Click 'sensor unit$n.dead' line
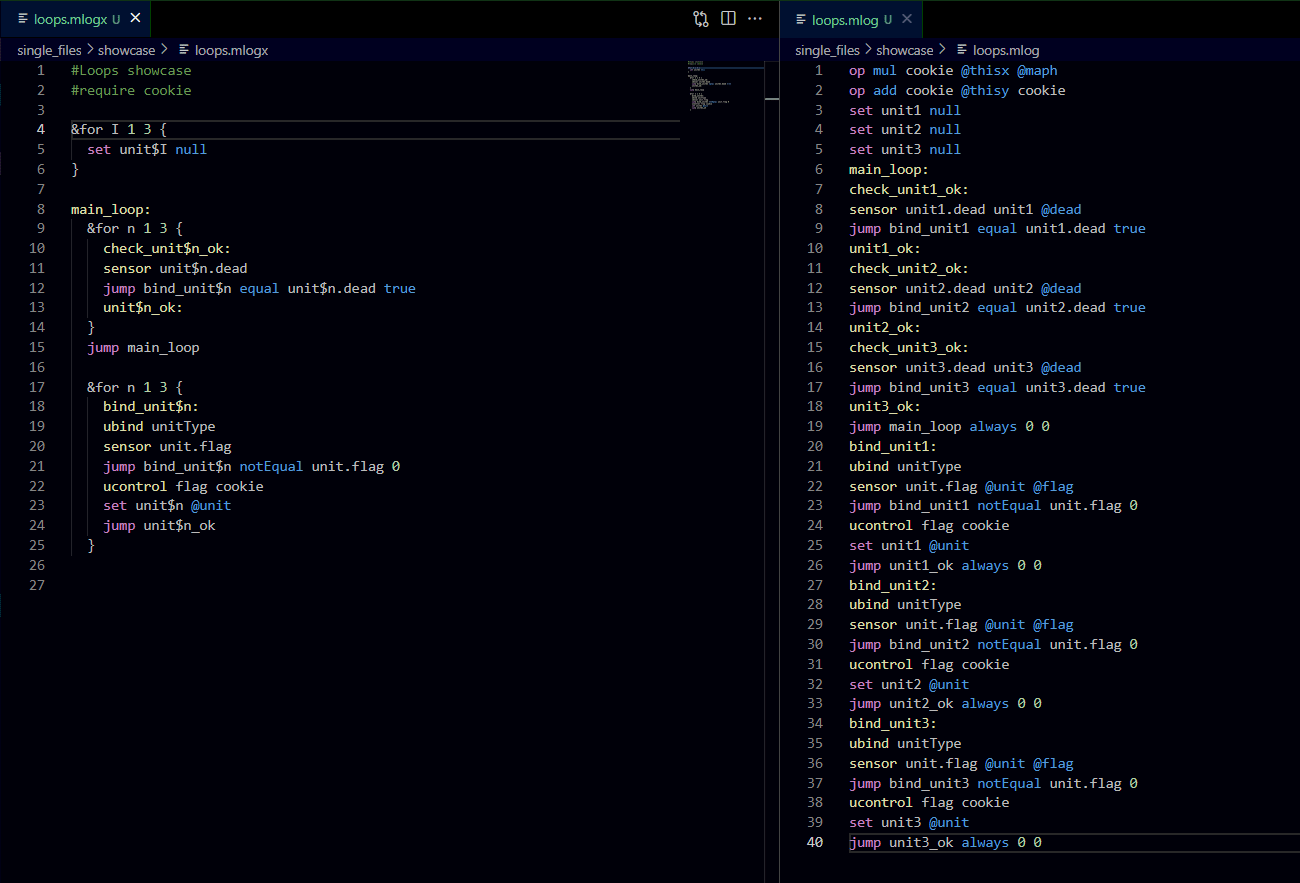The height and width of the screenshot is (883, 1300). [175, 268]
